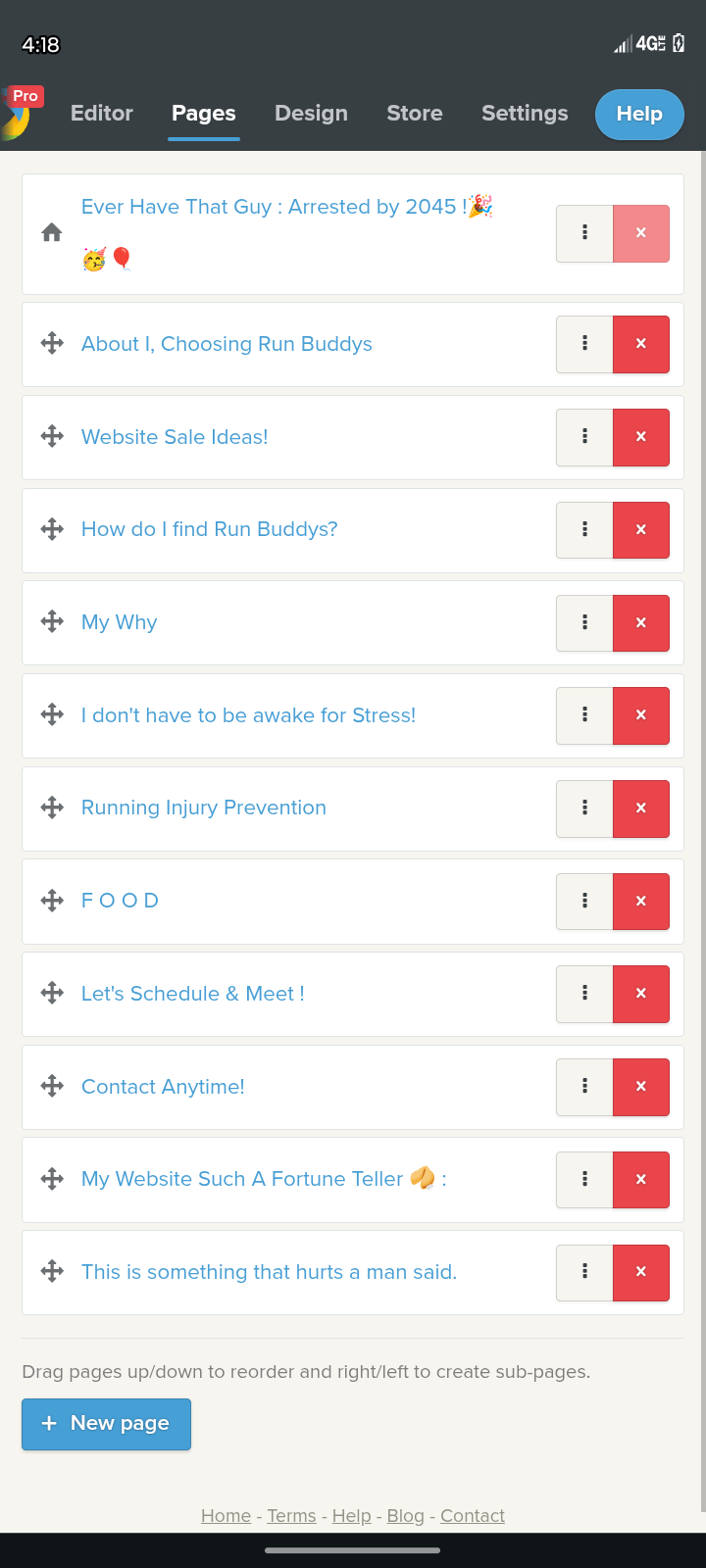706x1568 pixels.
Task: Go to the Store tab
Action: (415, 114)
